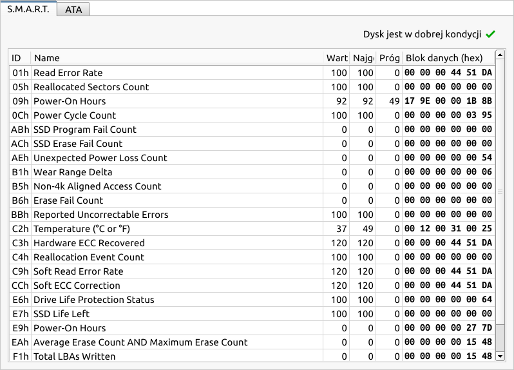Click hex value '00 00 00 00 00 64'

(x=448, y=299)
